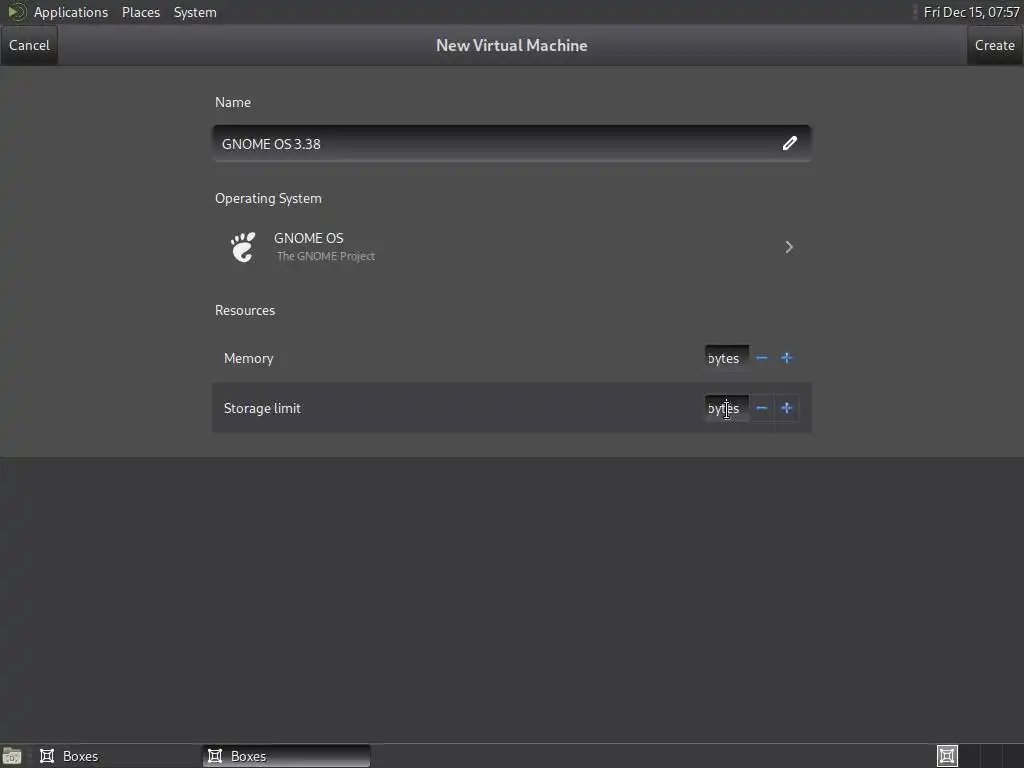Click the Applications menu logo icon

(16, 12)
